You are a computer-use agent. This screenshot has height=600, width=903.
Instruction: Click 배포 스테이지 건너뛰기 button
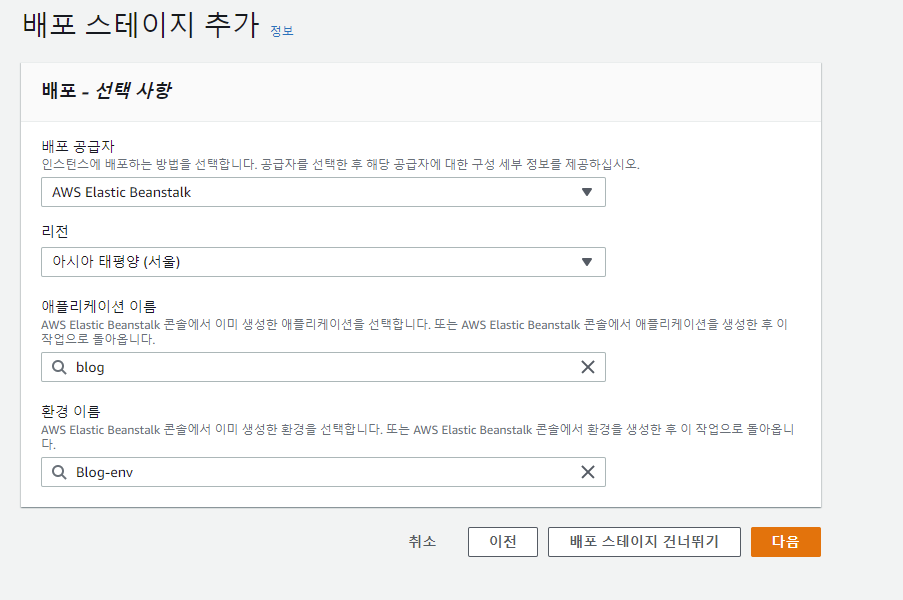[x=644, y=542]
